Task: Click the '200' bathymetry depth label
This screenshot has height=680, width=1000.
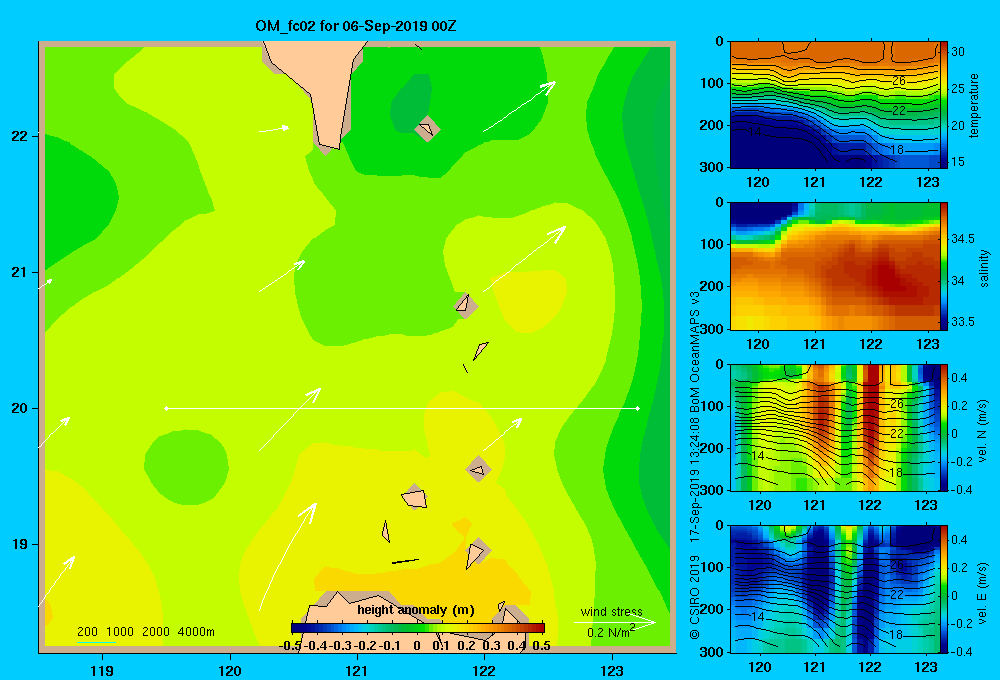Action: click(x=87, y=632)
